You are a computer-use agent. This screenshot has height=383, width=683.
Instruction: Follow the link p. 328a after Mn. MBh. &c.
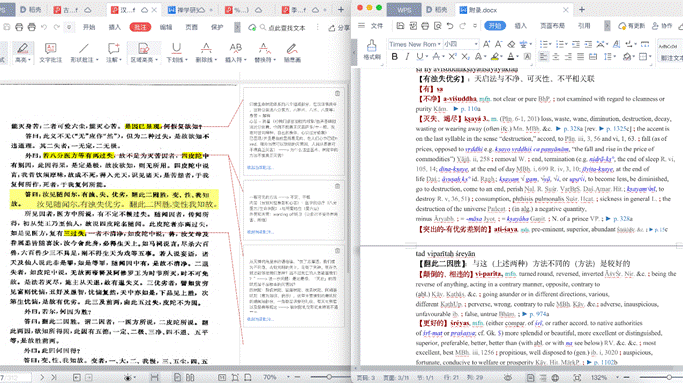point(572,129)
